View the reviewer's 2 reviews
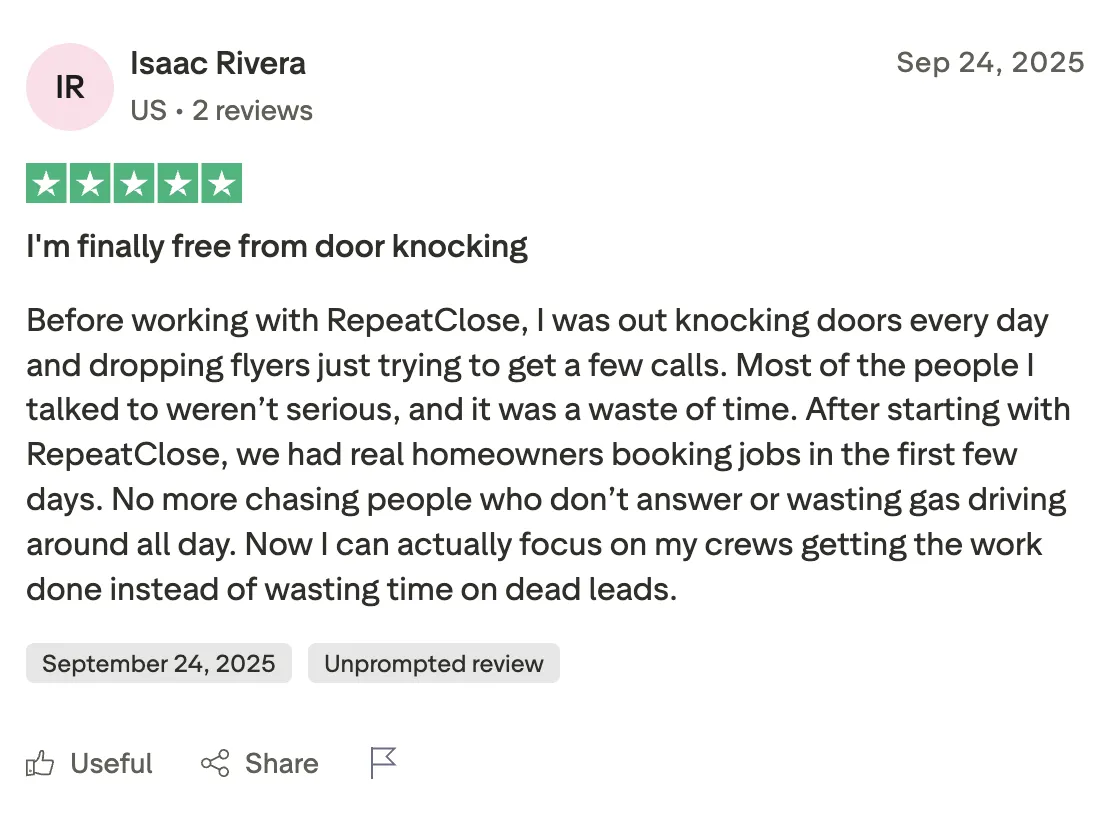 (x=252, y=110)
